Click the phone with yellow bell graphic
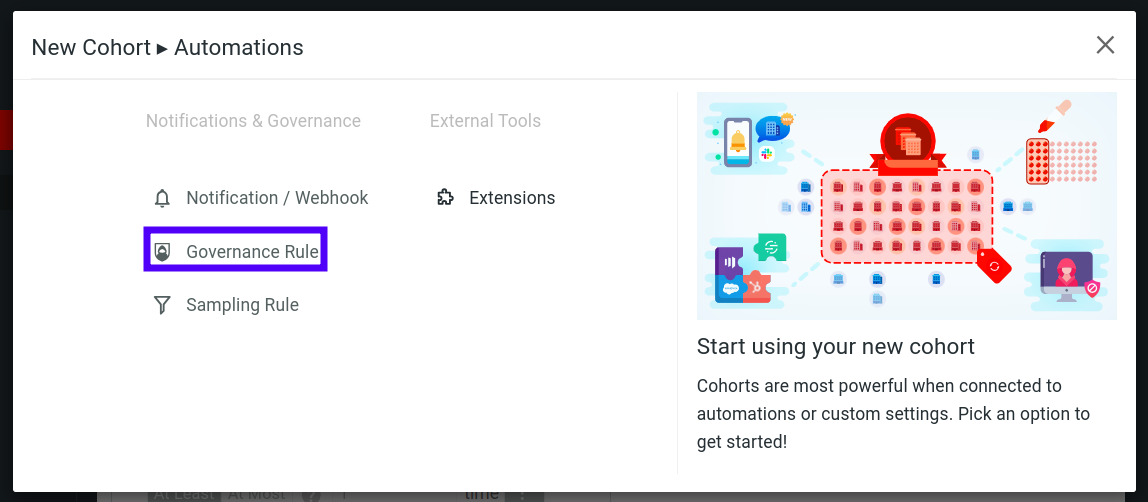1148x502 pixels. 737,142
